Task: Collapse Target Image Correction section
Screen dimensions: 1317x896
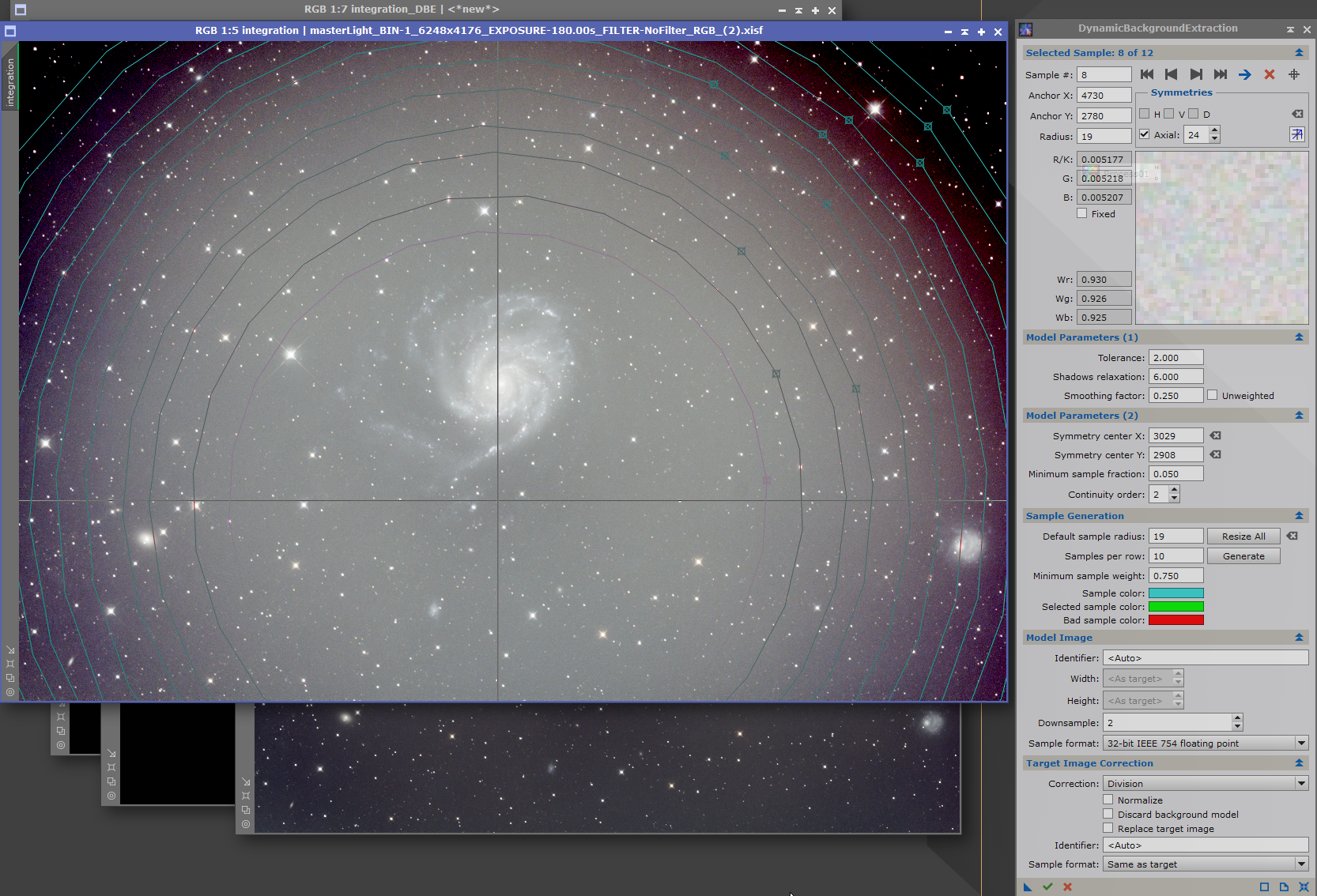Action: click(x=1299, y=763)
